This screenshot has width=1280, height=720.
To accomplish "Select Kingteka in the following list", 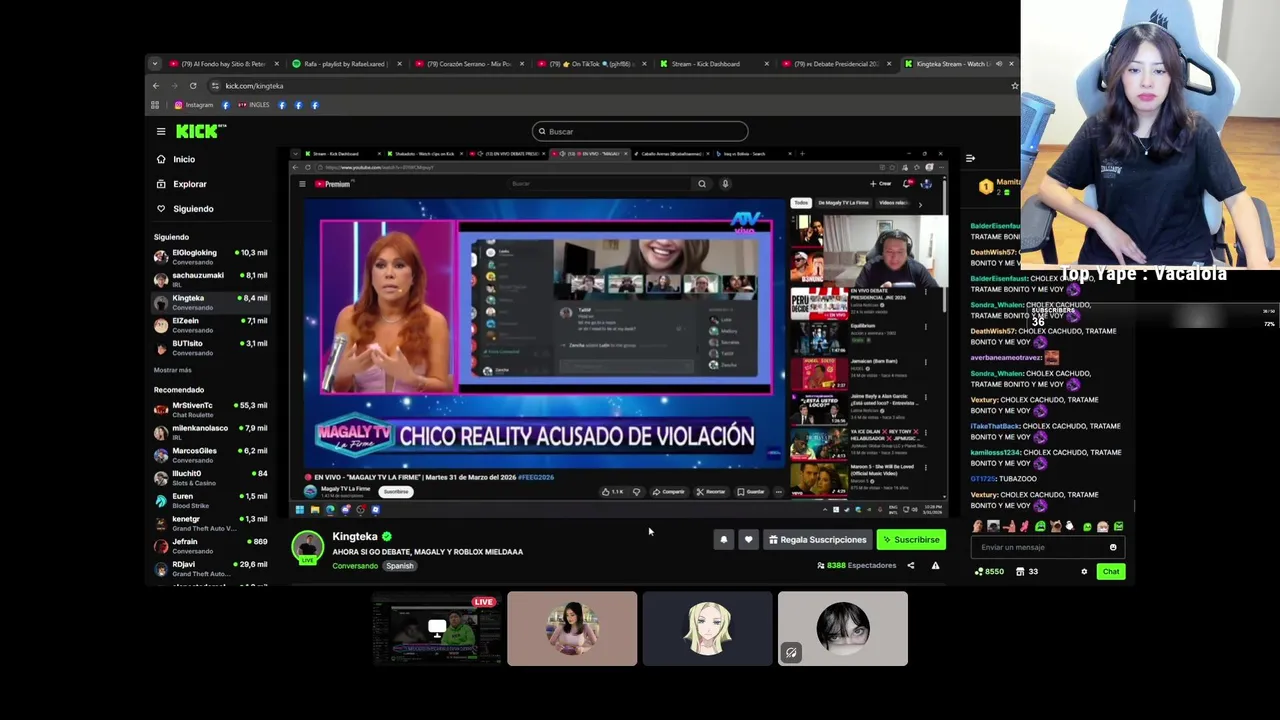I will [x=210, y=301].
